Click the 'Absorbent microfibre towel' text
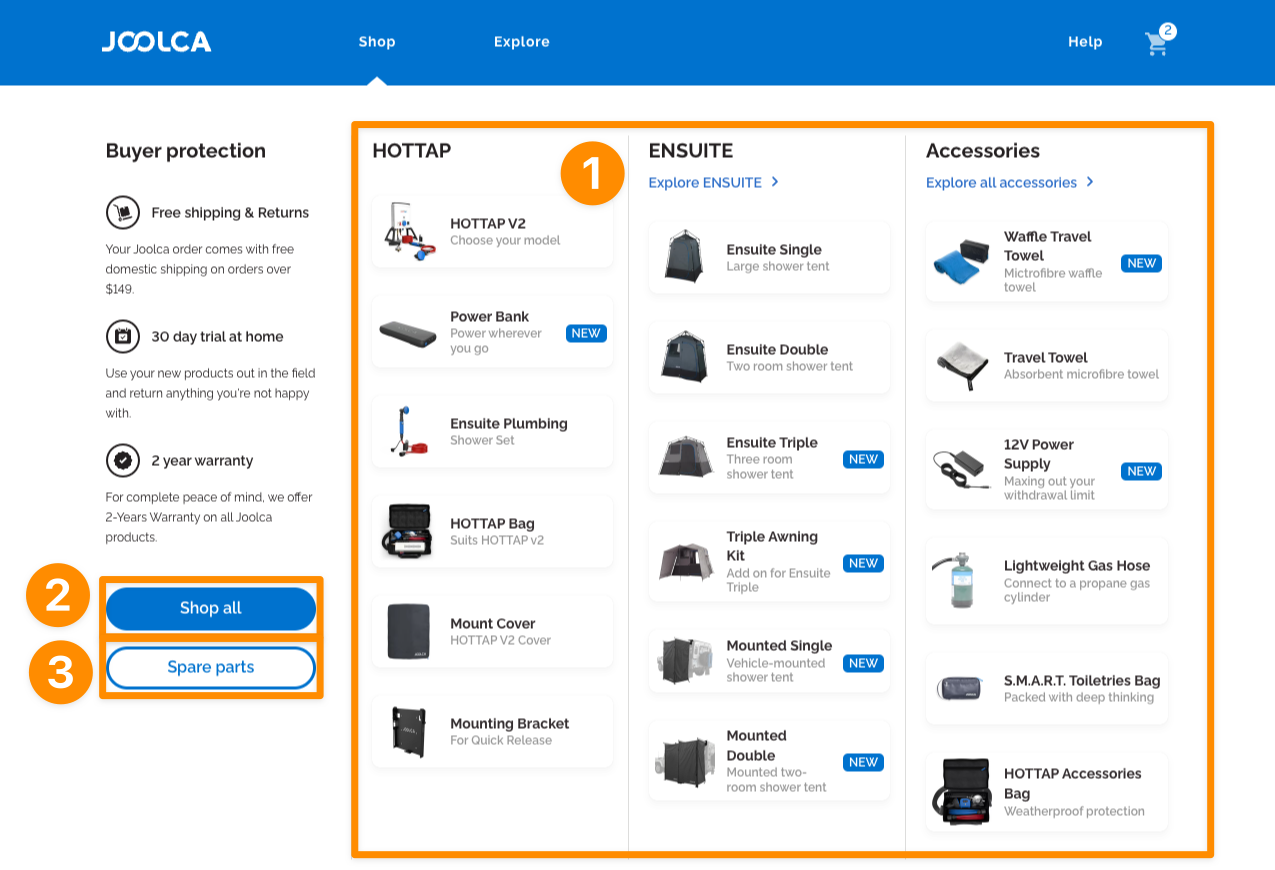 1081,374
